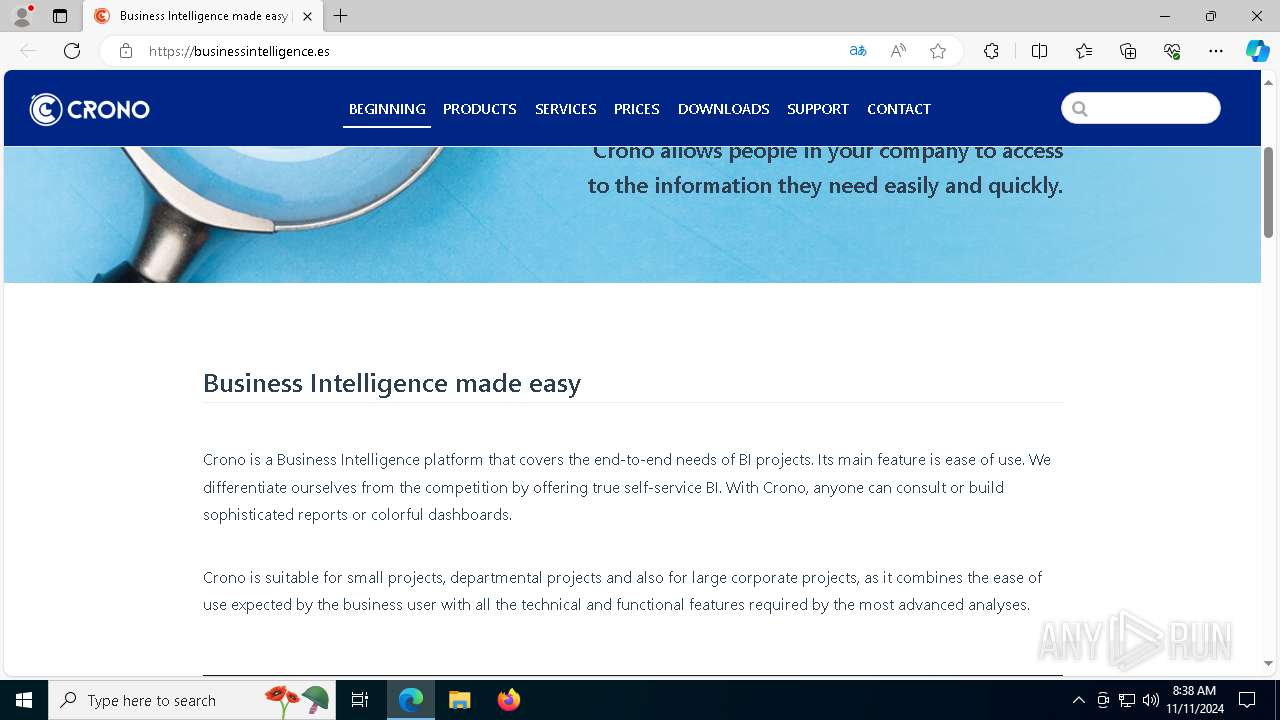
Task: Open Edge Settings and more menu
Action: (1216, 51)
